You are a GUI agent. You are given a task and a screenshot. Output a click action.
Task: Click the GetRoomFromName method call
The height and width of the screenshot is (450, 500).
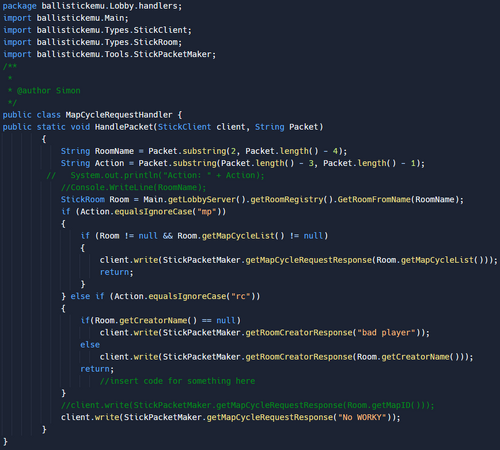[x=374, y=200]
